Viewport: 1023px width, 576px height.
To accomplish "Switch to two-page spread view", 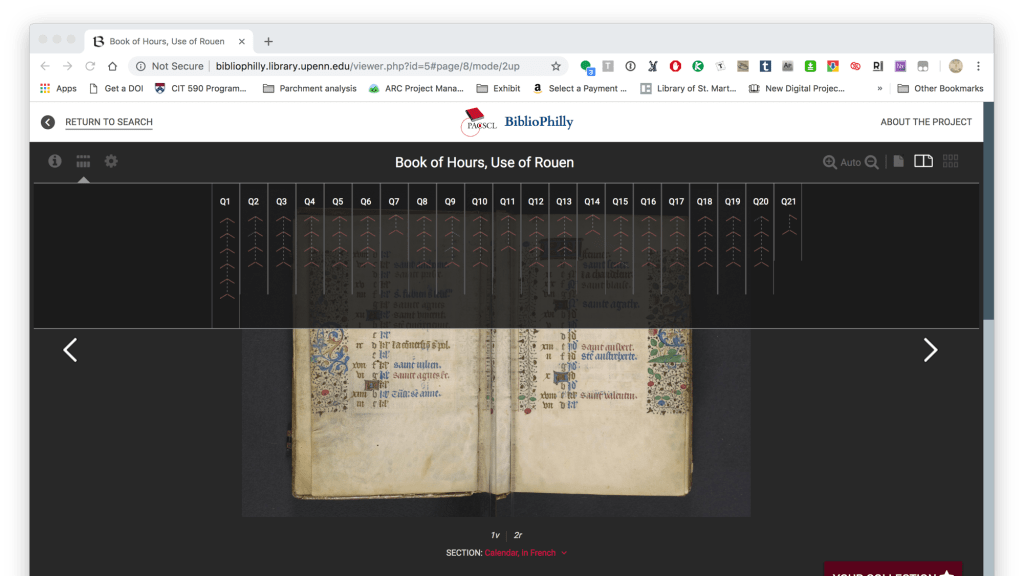I will (x=923, y=162).
